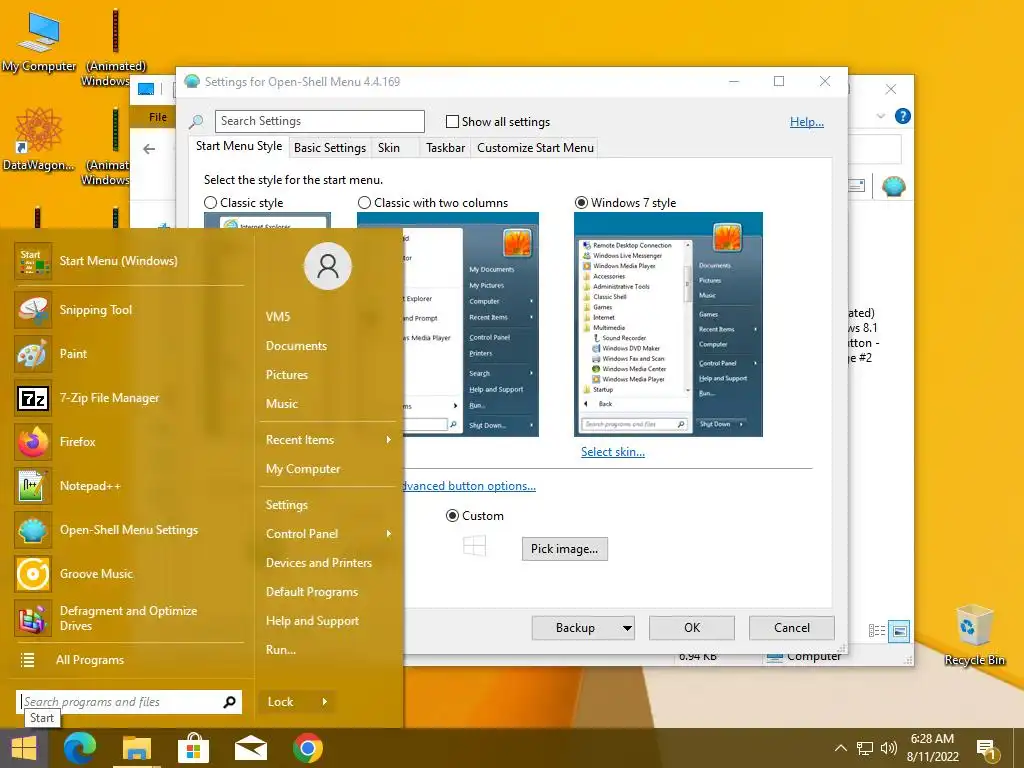Select the Classic style radio button
This screenshot has width=1024, height=768.
210,203
